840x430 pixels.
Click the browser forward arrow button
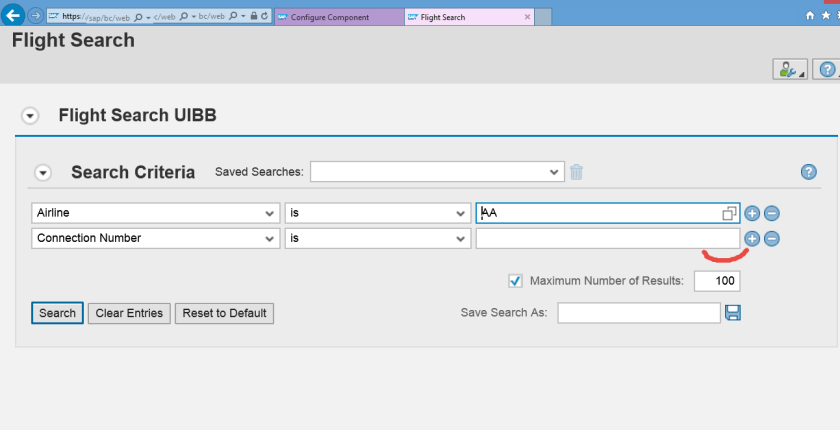35,16
